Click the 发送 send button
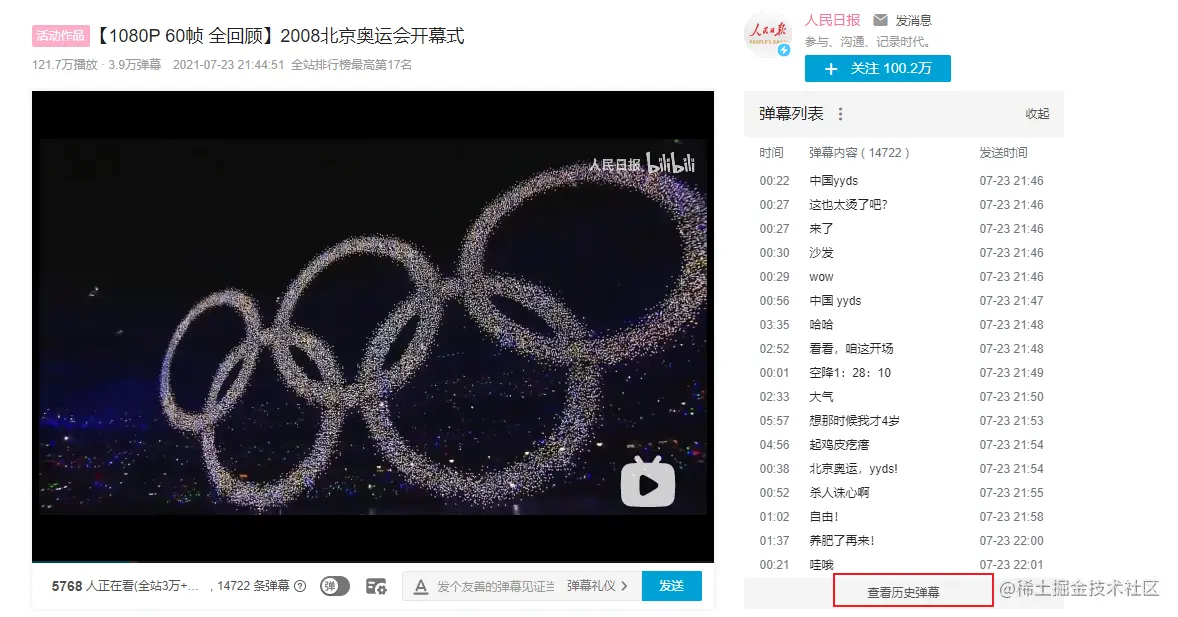The height and width of the screenshot is (617, 1178). (672, 586)
